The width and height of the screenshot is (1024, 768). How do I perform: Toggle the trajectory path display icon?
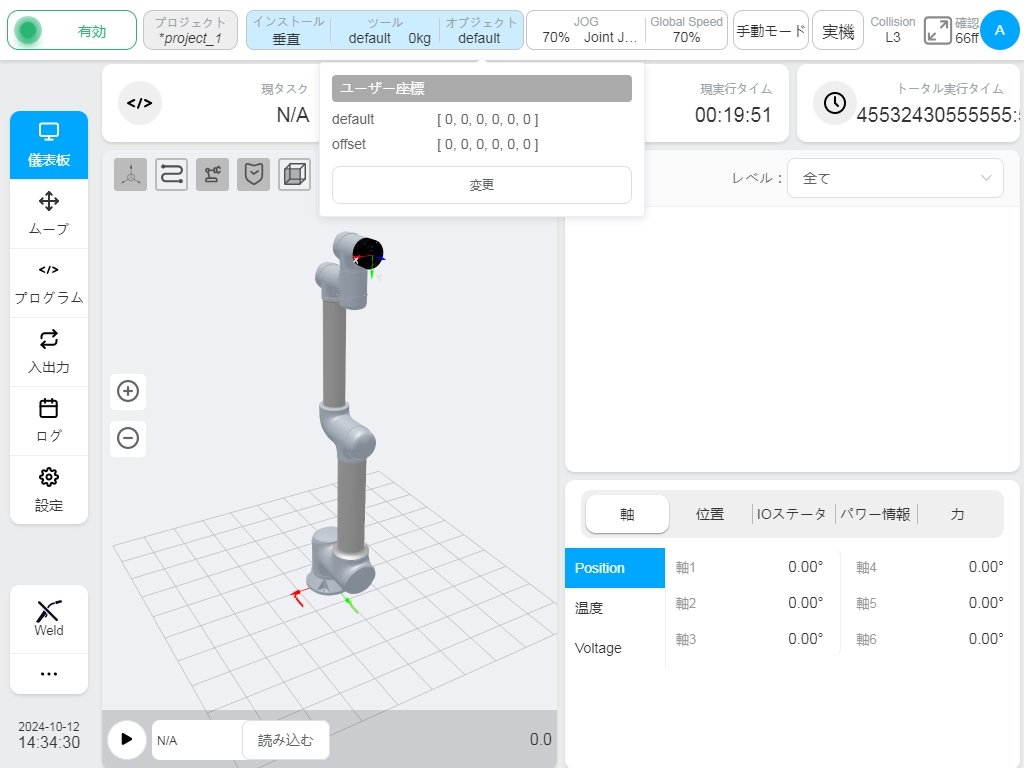(x=171, y=174)
